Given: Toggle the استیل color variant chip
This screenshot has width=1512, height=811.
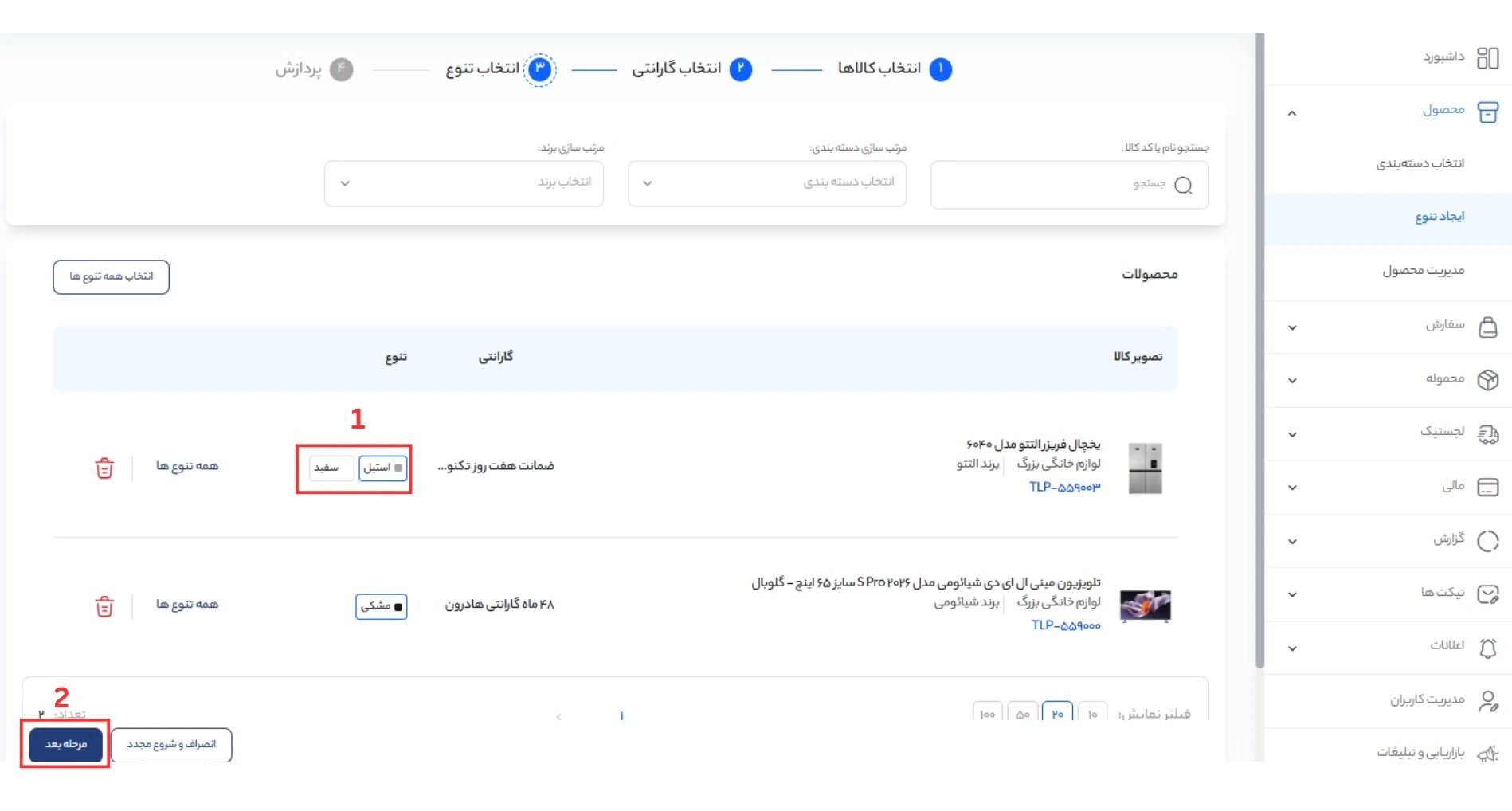Looking at the screenshot, I should [x=382, y=468].
